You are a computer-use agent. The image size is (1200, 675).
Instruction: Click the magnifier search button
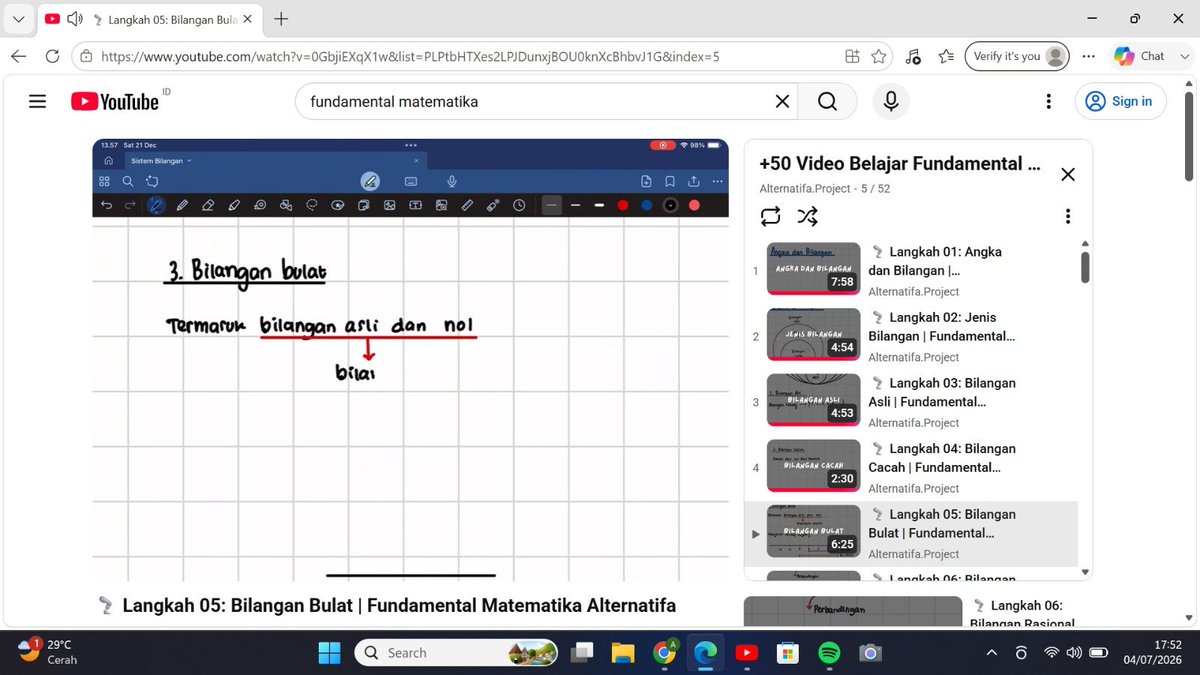[x=827, y=101]
